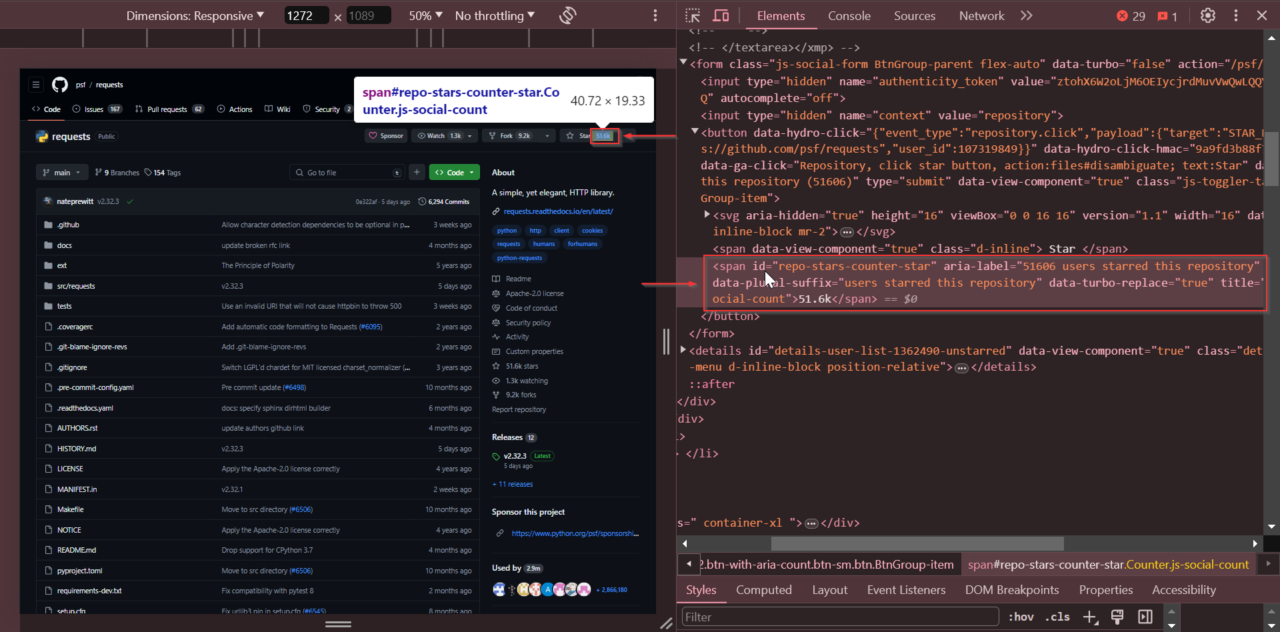Switch to the Console tab
This screenshot has height=632, width=1280.
click(x=849, y=16)
